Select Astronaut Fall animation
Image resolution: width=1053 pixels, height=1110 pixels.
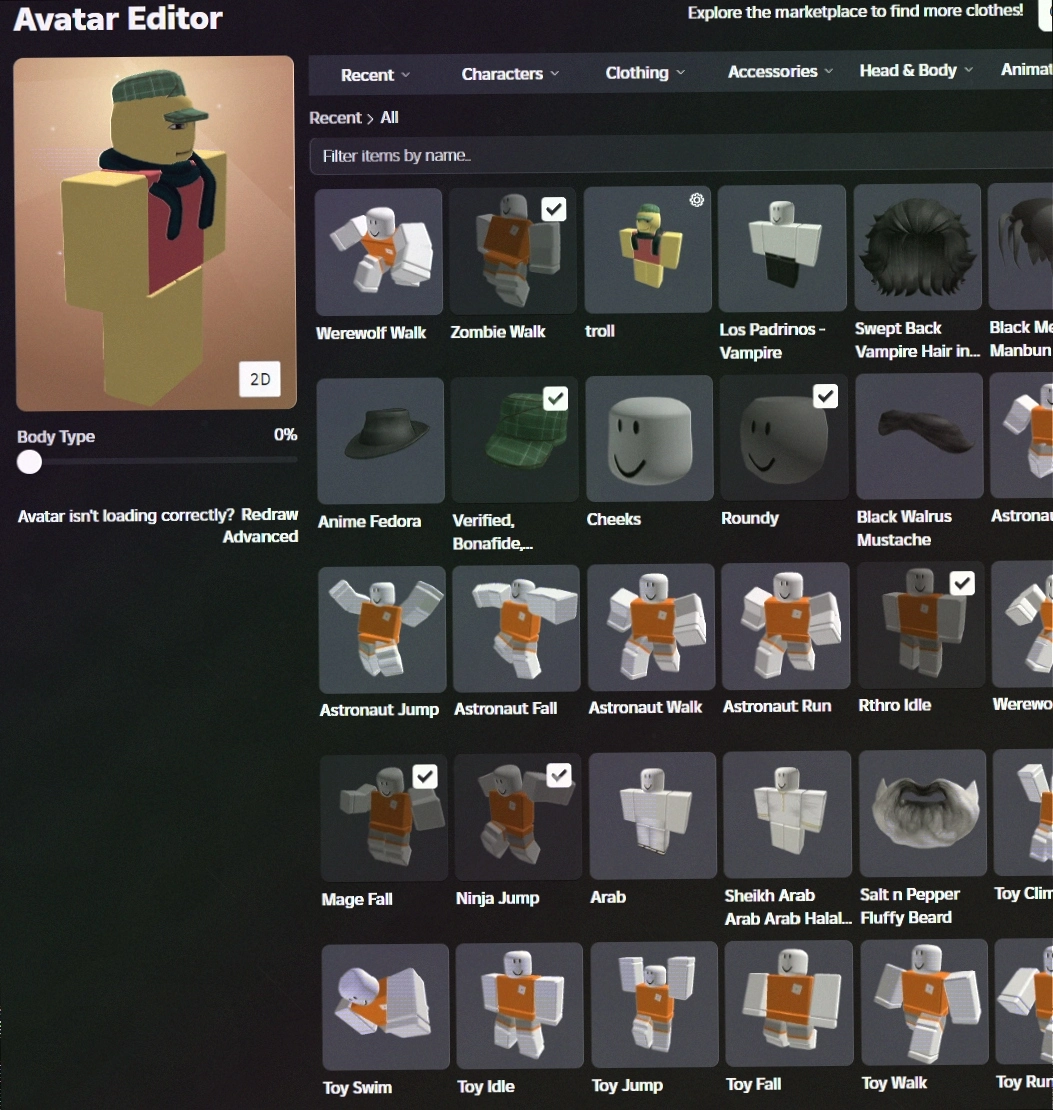click(x=516, y=628)
